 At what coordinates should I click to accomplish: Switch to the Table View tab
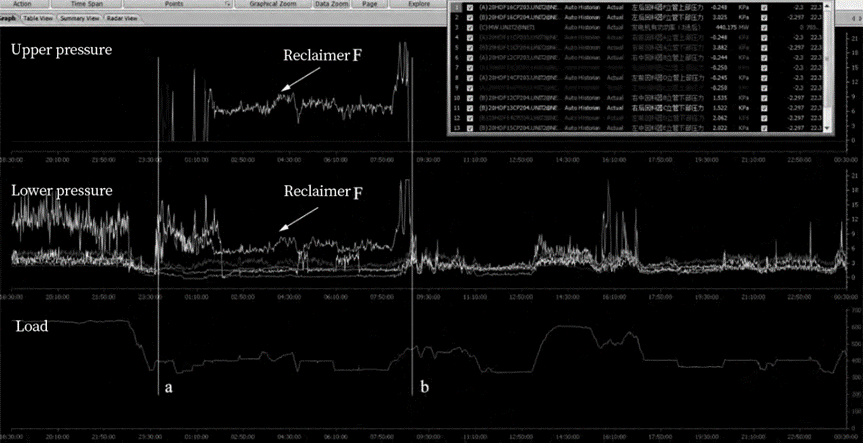point(37,18)
